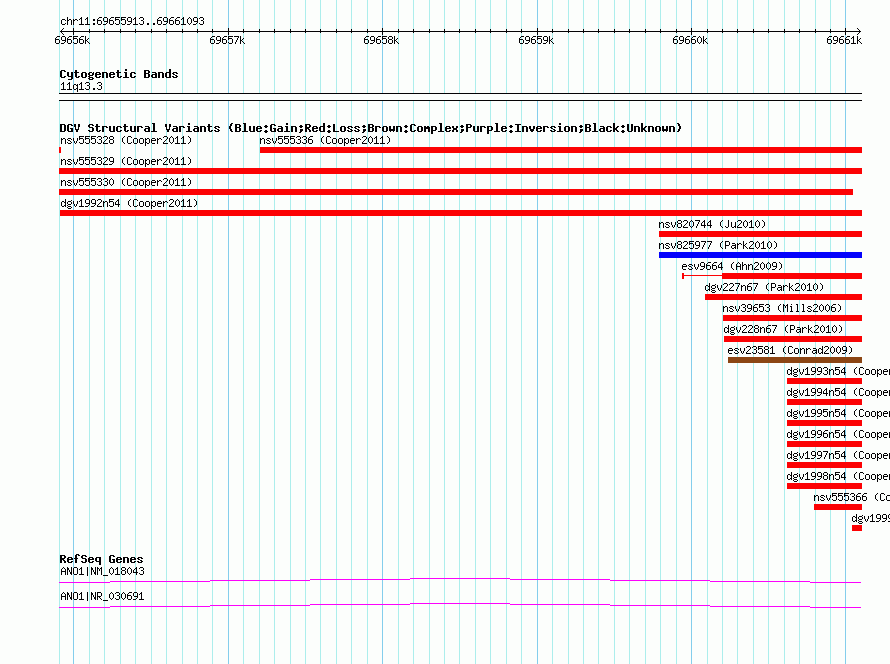Open the DGV Structural Variants track title
This screenshot has width=890, height=664.
click(371, 128)
